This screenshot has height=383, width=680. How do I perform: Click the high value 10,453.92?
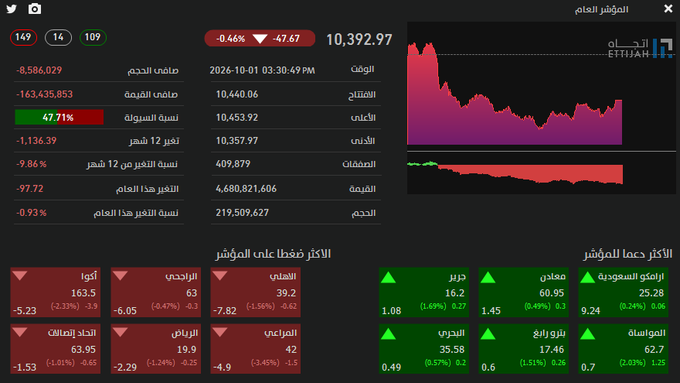[237, 118]
